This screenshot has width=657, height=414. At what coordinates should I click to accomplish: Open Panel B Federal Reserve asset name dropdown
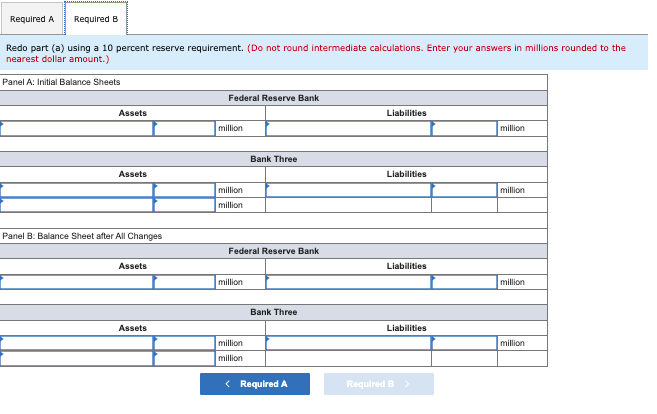pos(77,282)
